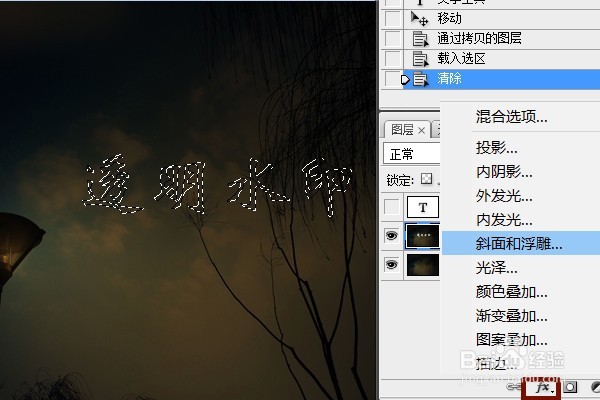Click the lock transparent pixels icon

click(x=426, y=179)
